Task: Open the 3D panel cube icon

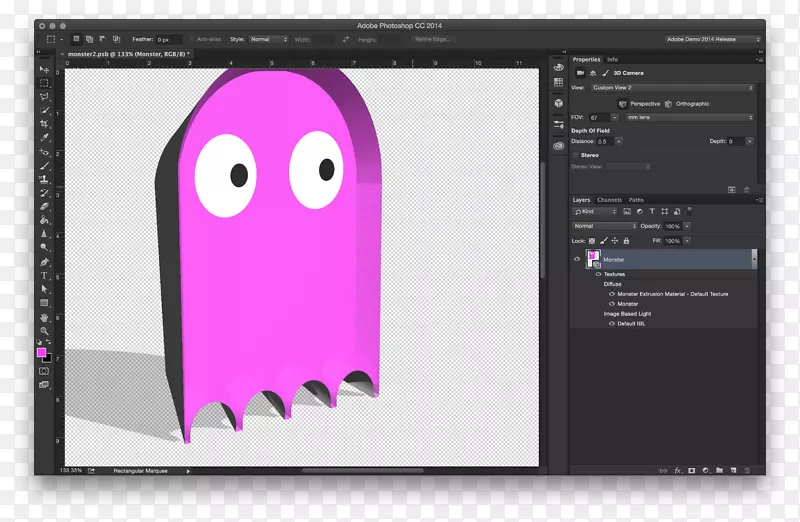Action: pos(559,104)
